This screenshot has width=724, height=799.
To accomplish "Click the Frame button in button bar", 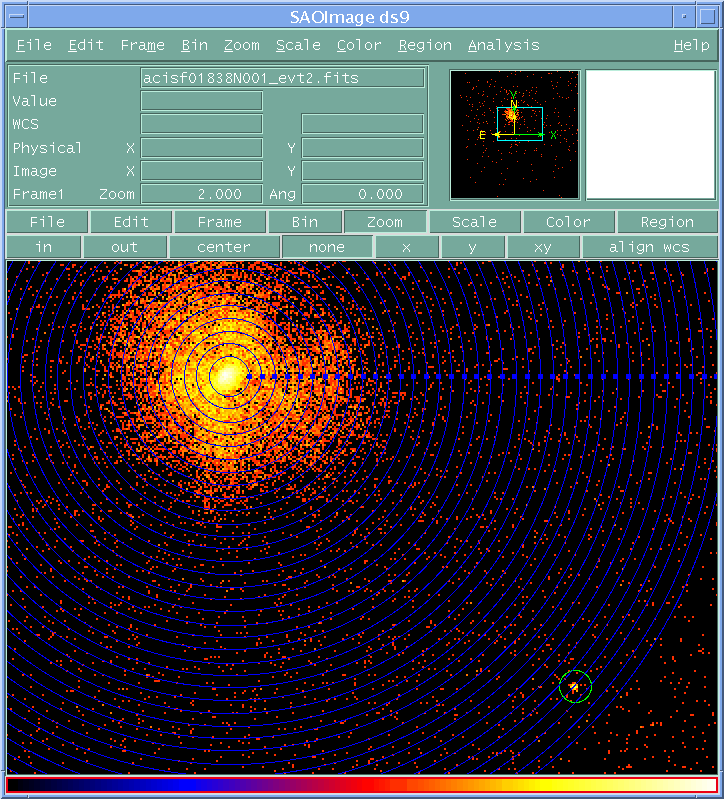I will 220,222.
